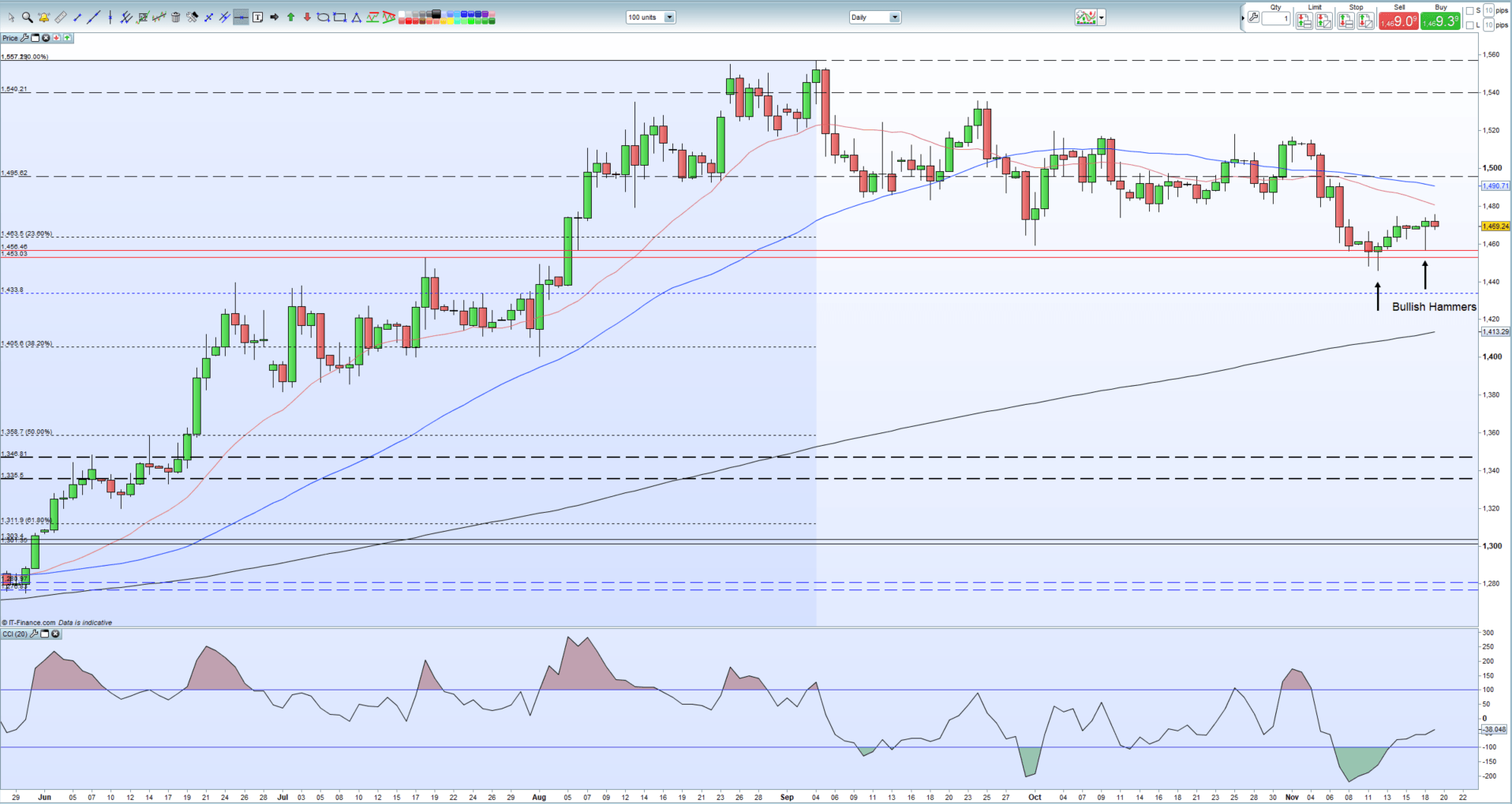The image size is (1512, 804).
Task: Expand the indicator button dropdown arrow
Action: 1102,17
